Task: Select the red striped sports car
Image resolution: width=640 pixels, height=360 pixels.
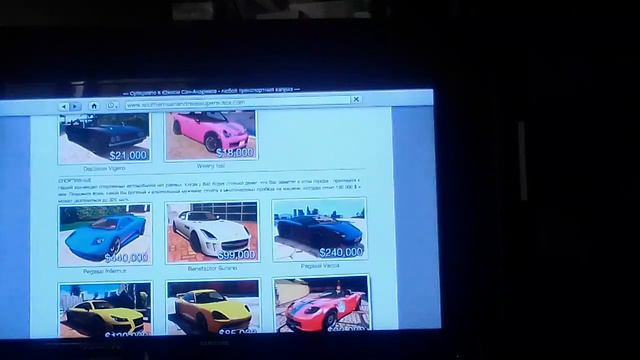Action: click(x=322, y=303)
